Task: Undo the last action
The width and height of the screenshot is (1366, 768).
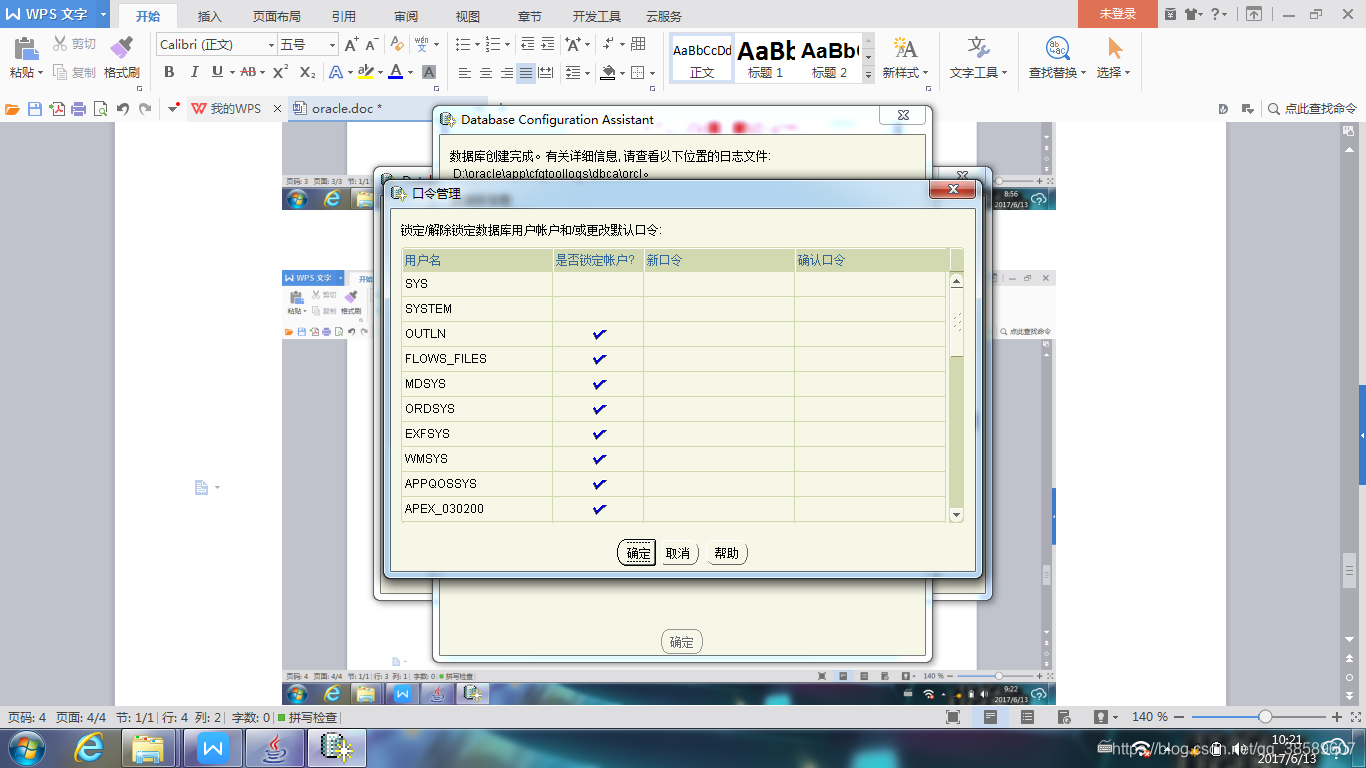Action: coord(122,109)
